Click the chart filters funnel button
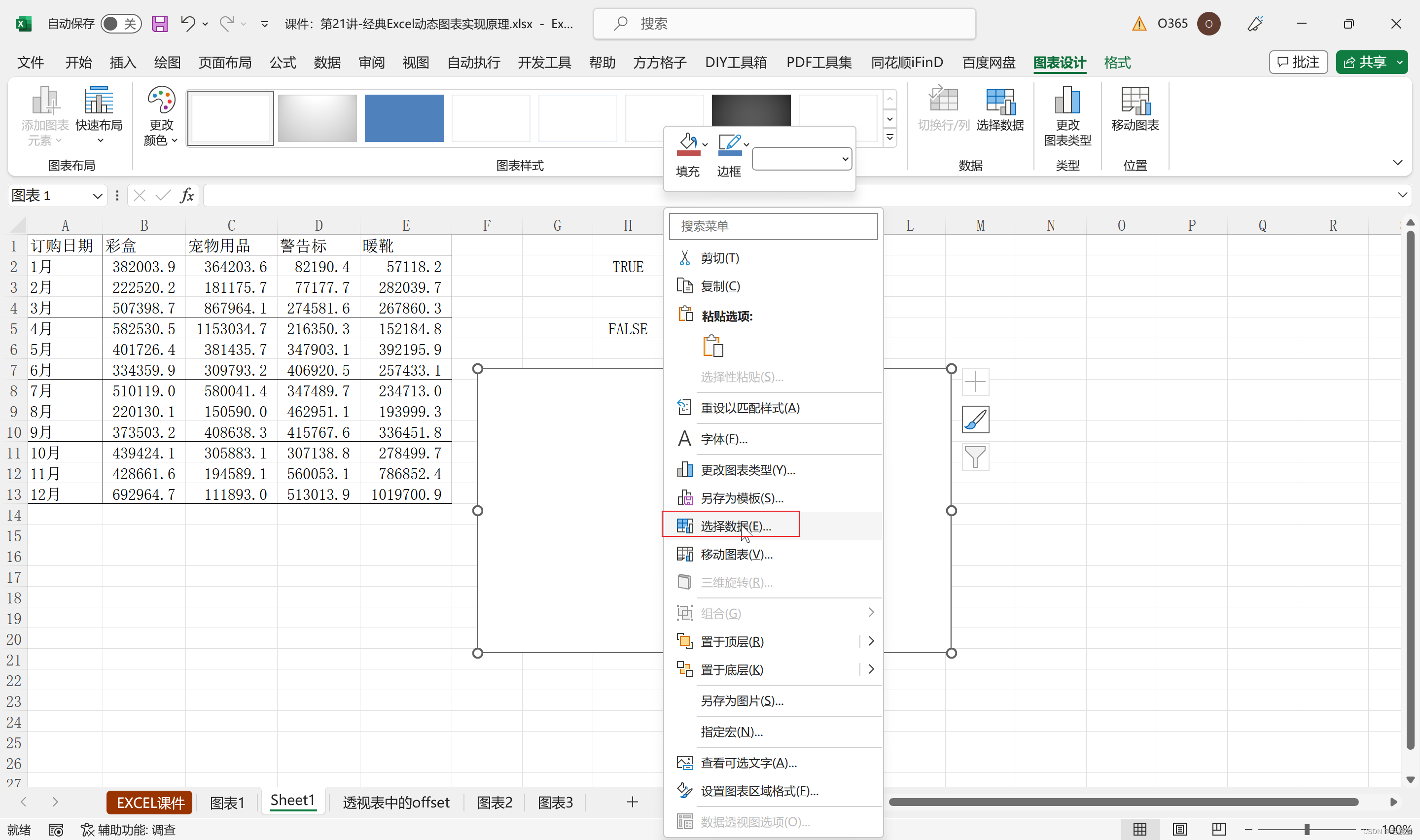The width and height of the screenshot is (1420, 840). (975, 457)
